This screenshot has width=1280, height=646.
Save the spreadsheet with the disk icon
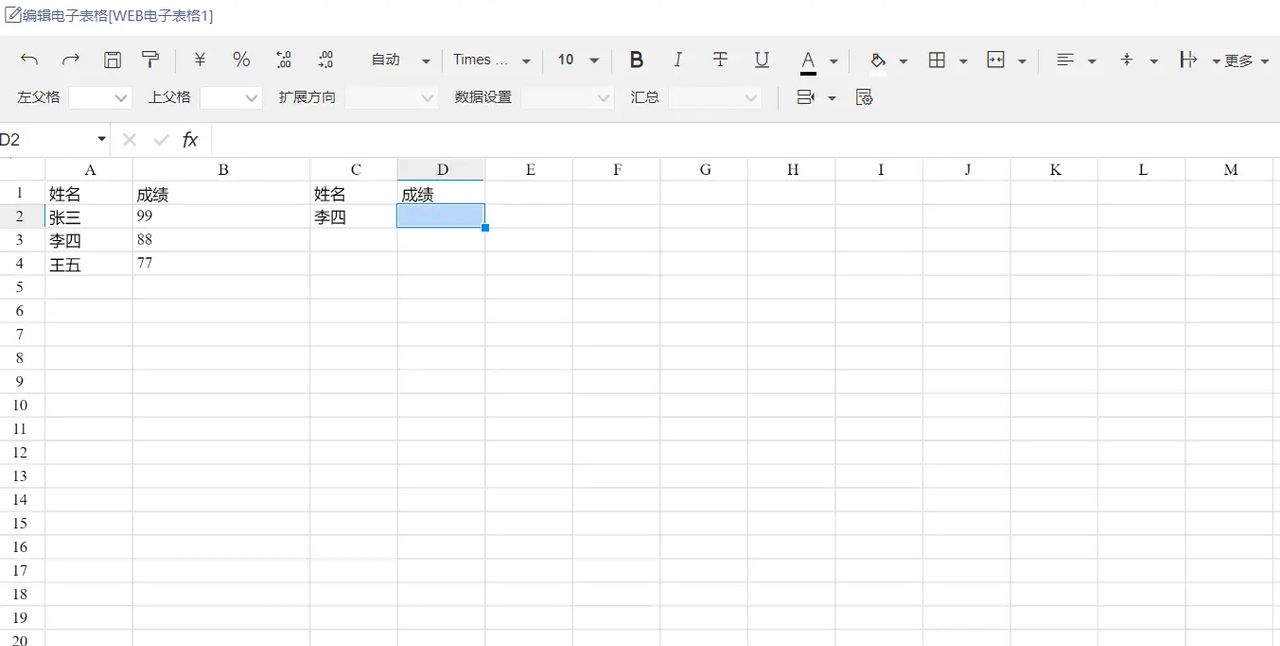(x=113, y=60)
